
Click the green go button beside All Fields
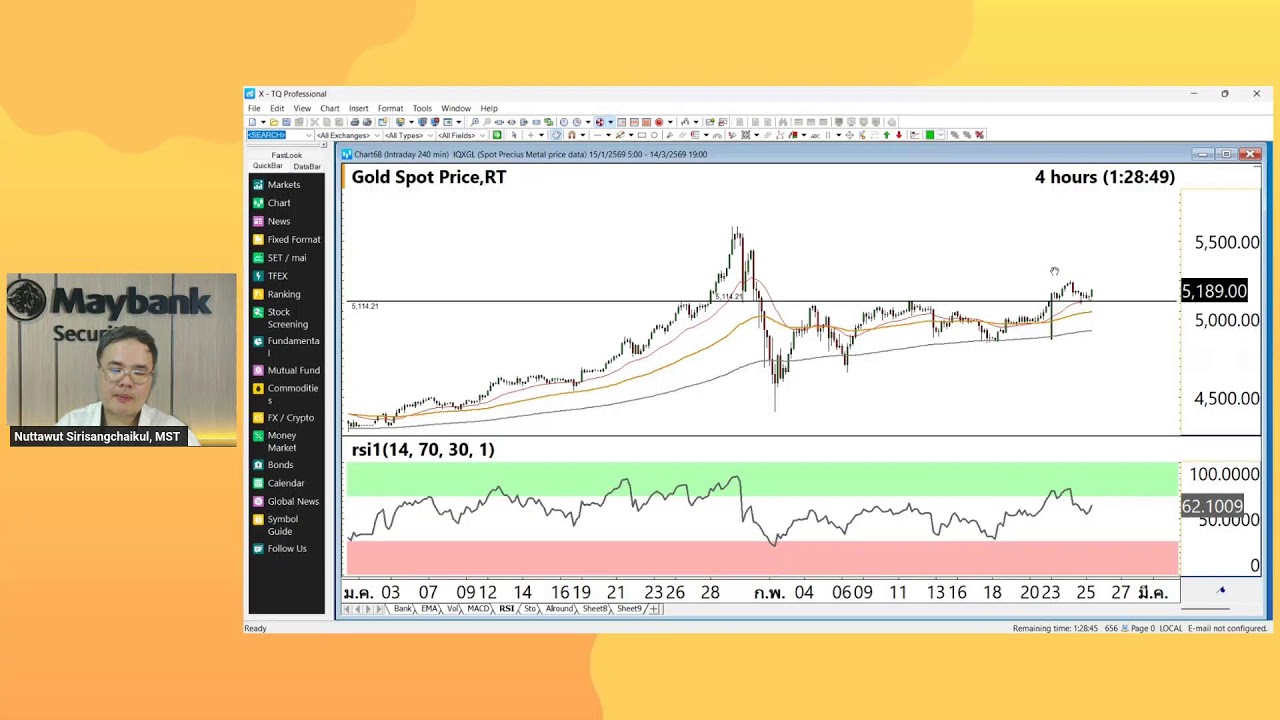coord(497,135)
